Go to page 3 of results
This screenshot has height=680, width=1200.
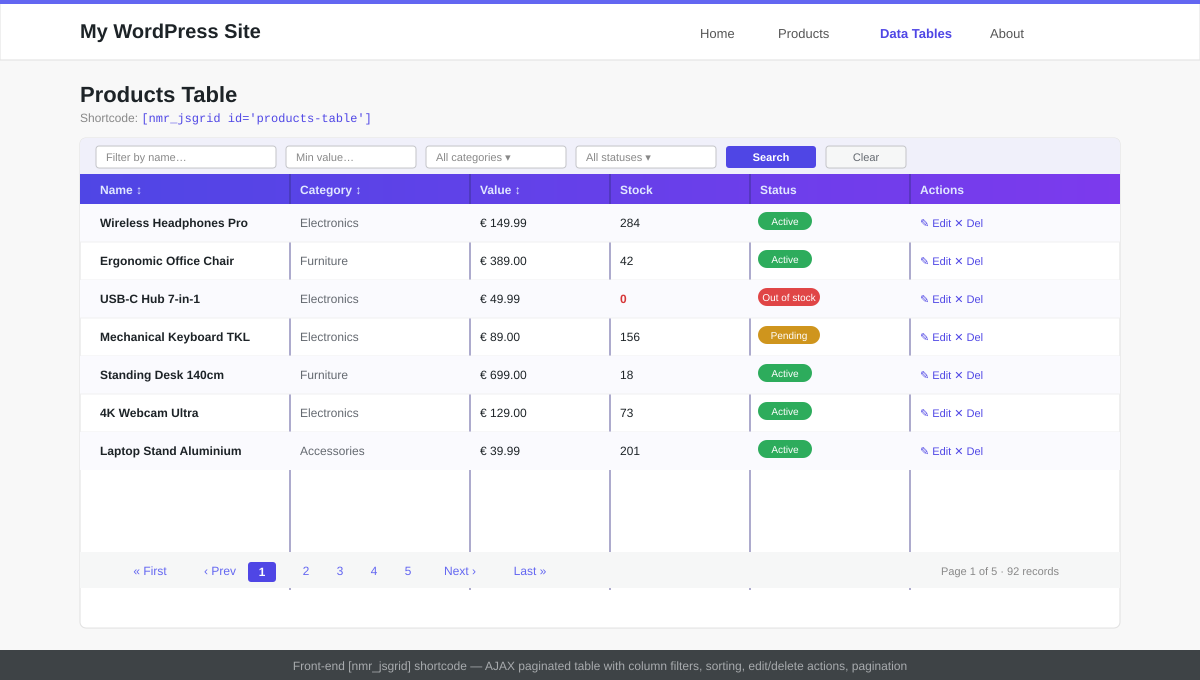tap(340, 571)
